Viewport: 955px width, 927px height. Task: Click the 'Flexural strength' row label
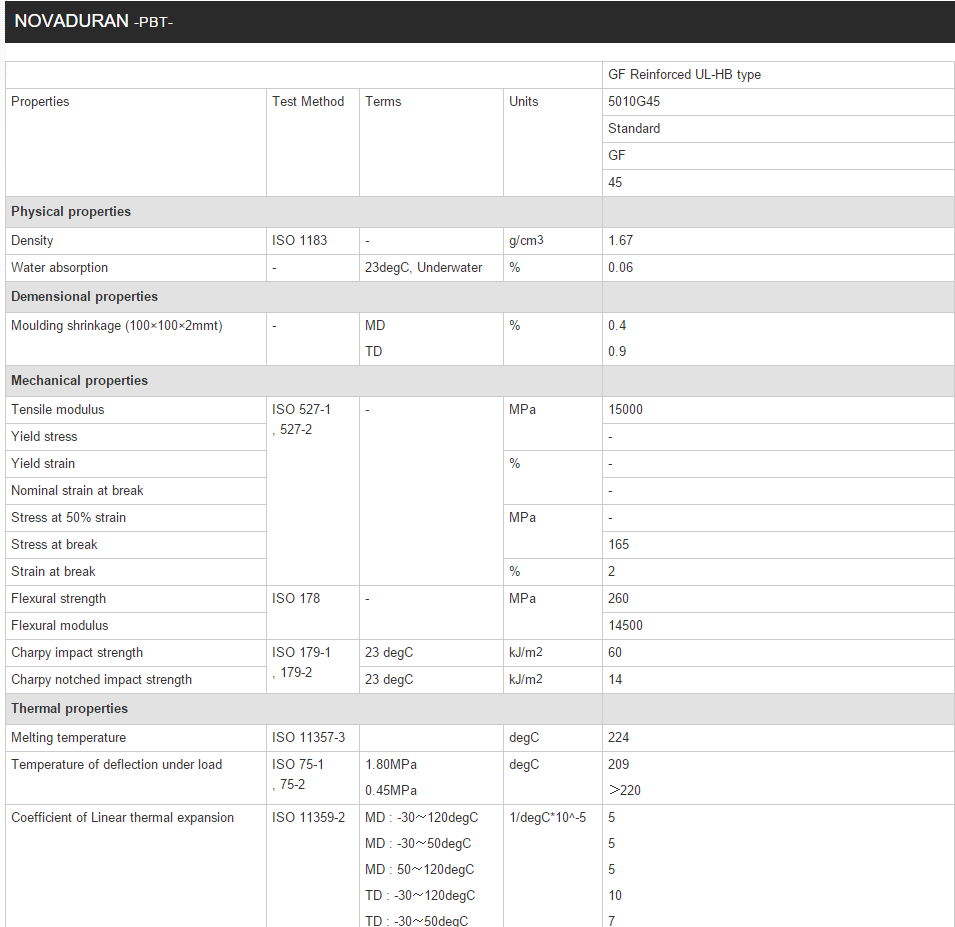point(58,599)
